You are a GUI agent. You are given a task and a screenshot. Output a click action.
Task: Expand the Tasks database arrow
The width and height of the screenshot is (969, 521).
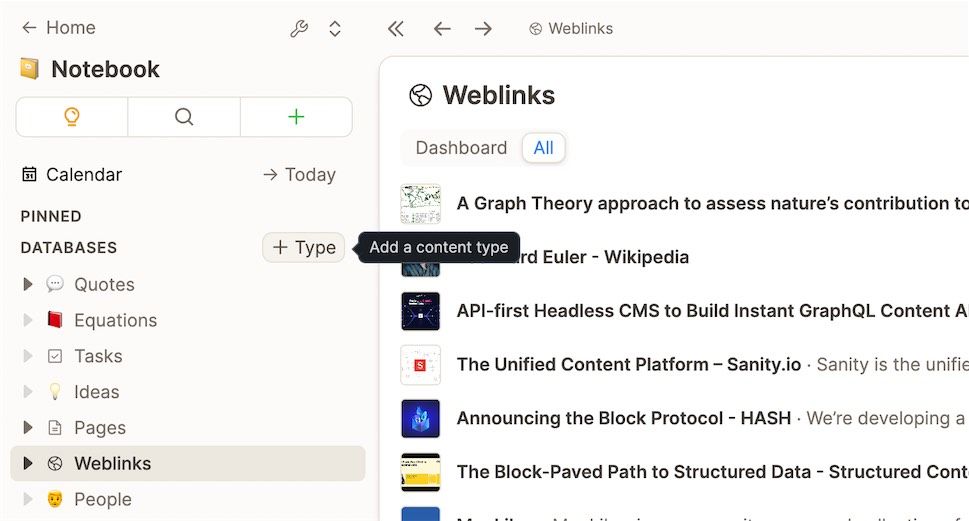tap(28, 357)
